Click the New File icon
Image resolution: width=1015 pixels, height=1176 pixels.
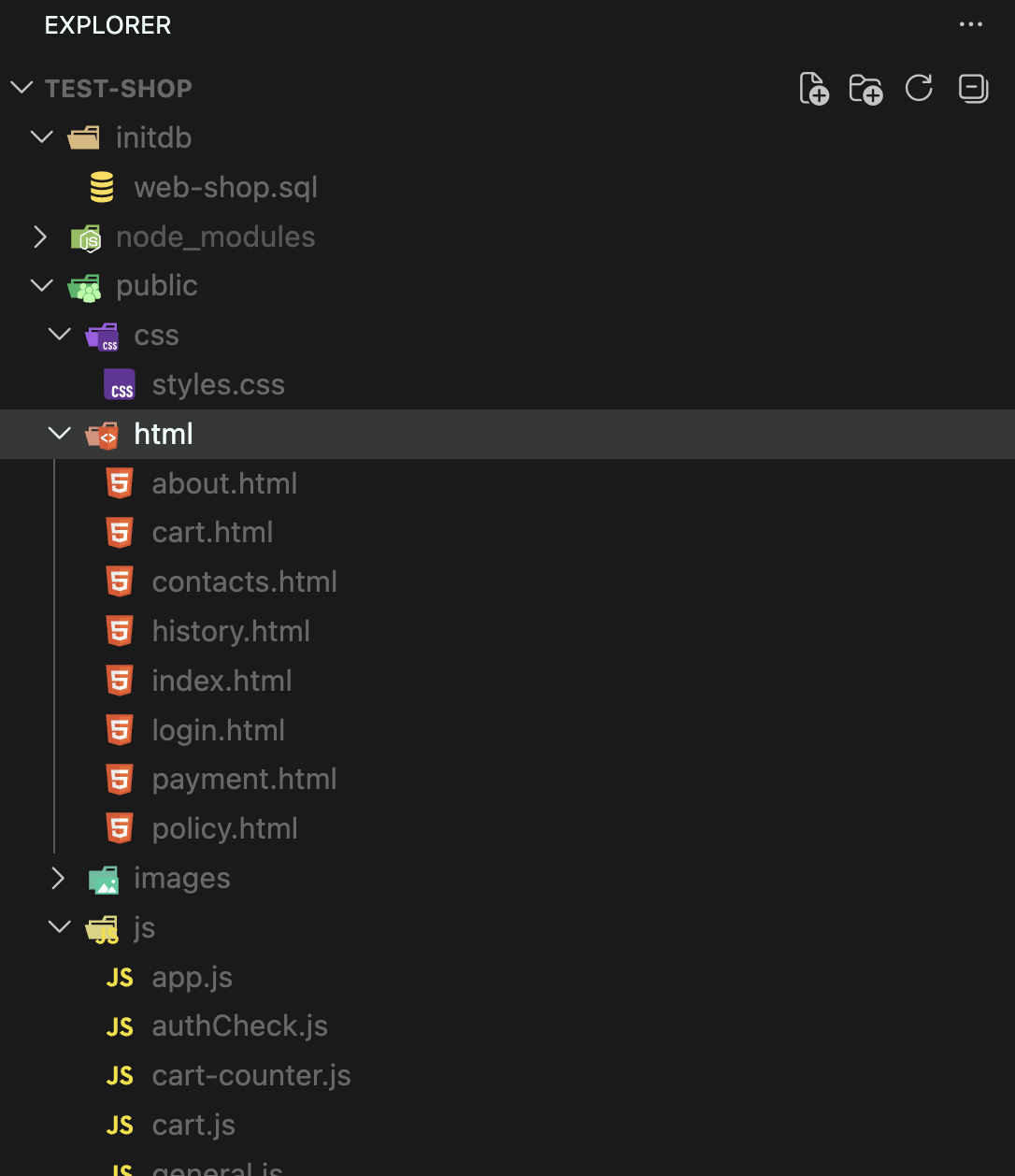814,89
